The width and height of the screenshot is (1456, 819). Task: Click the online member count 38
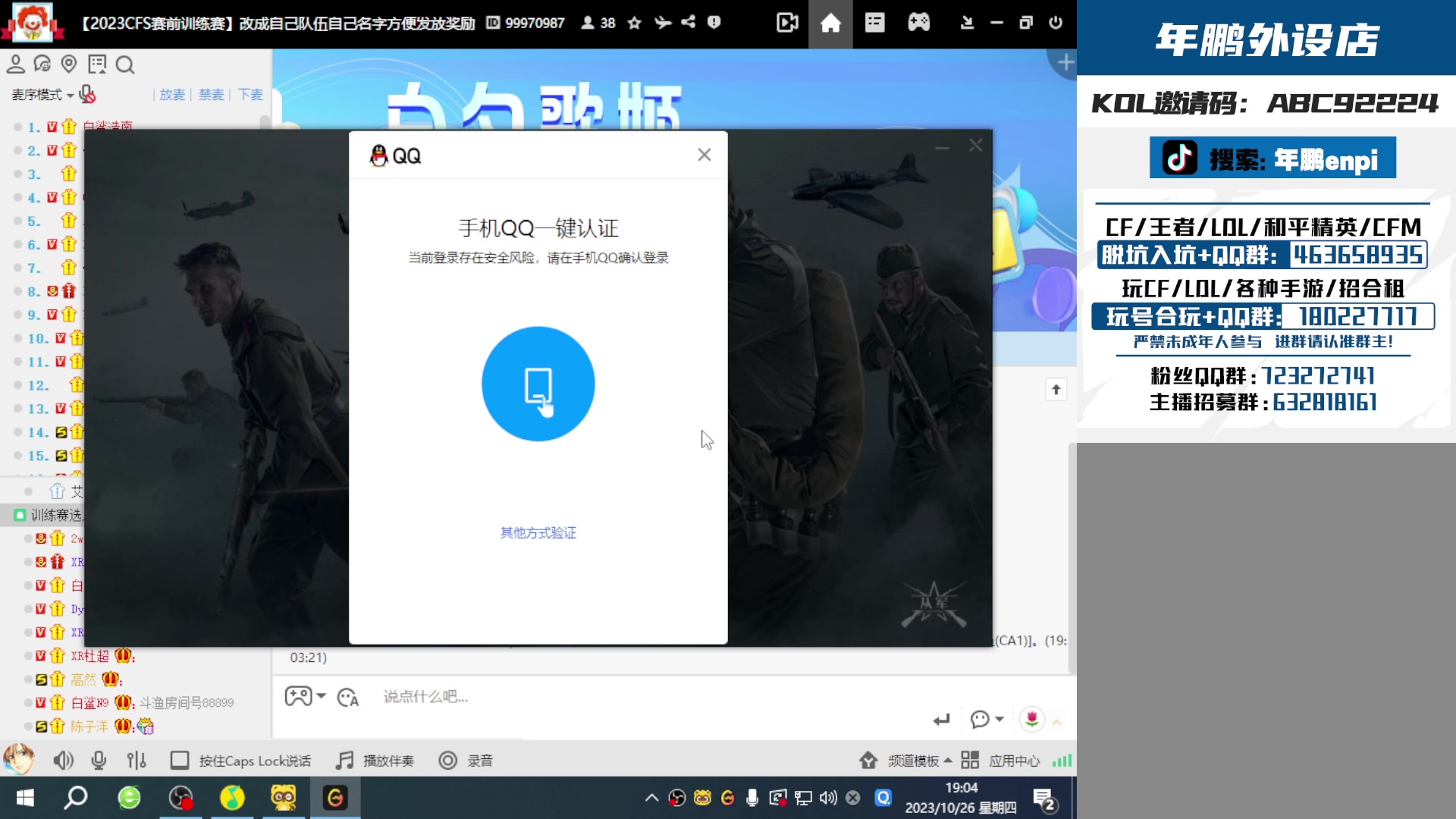click(x=598, y=23)
